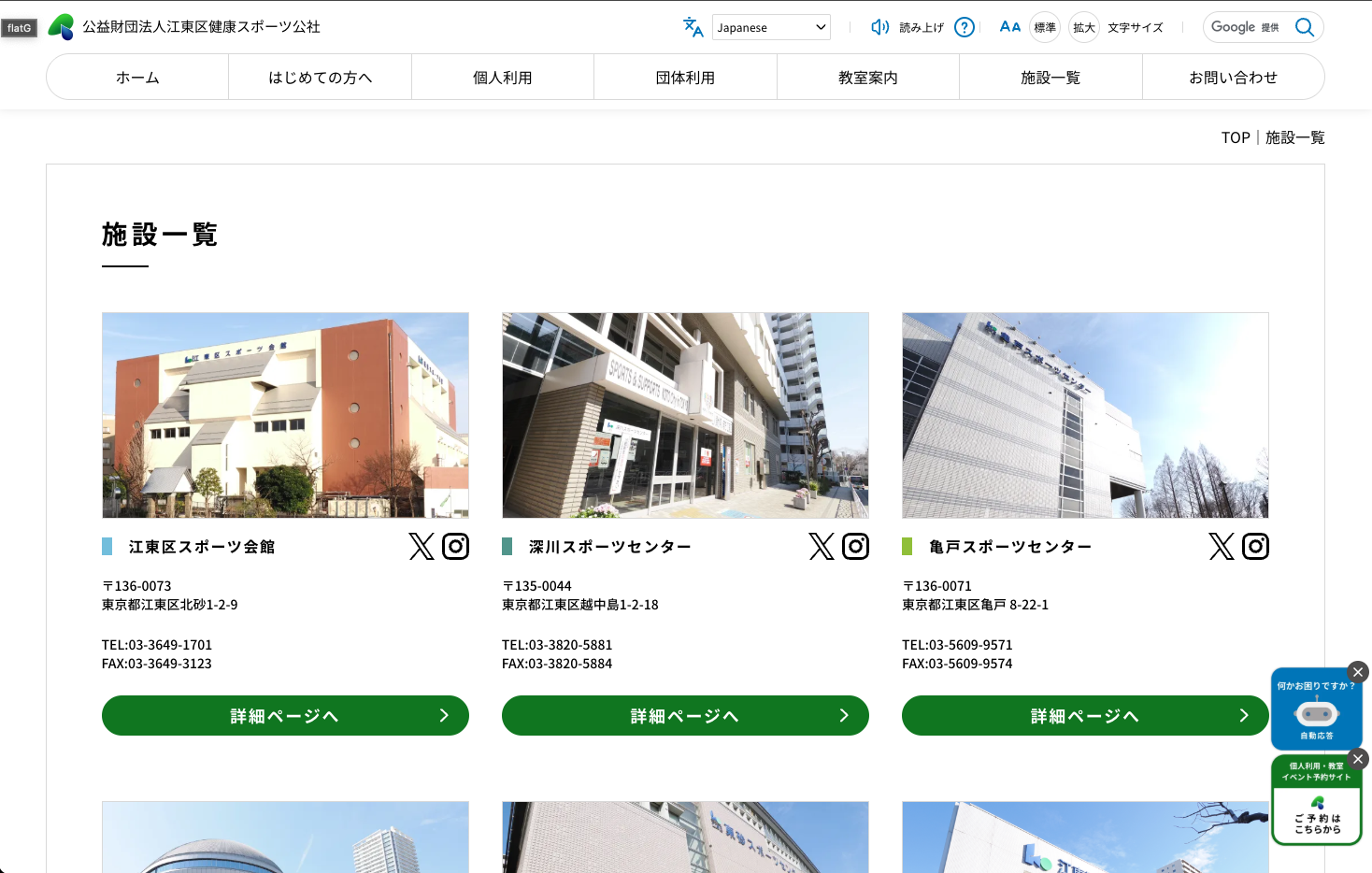The width and height of the screenshot is (1372, 873).
Task: Open the Instagram icon for 江東区スポーツ会館
Action: pyautogui.click(x=455, y=546)
